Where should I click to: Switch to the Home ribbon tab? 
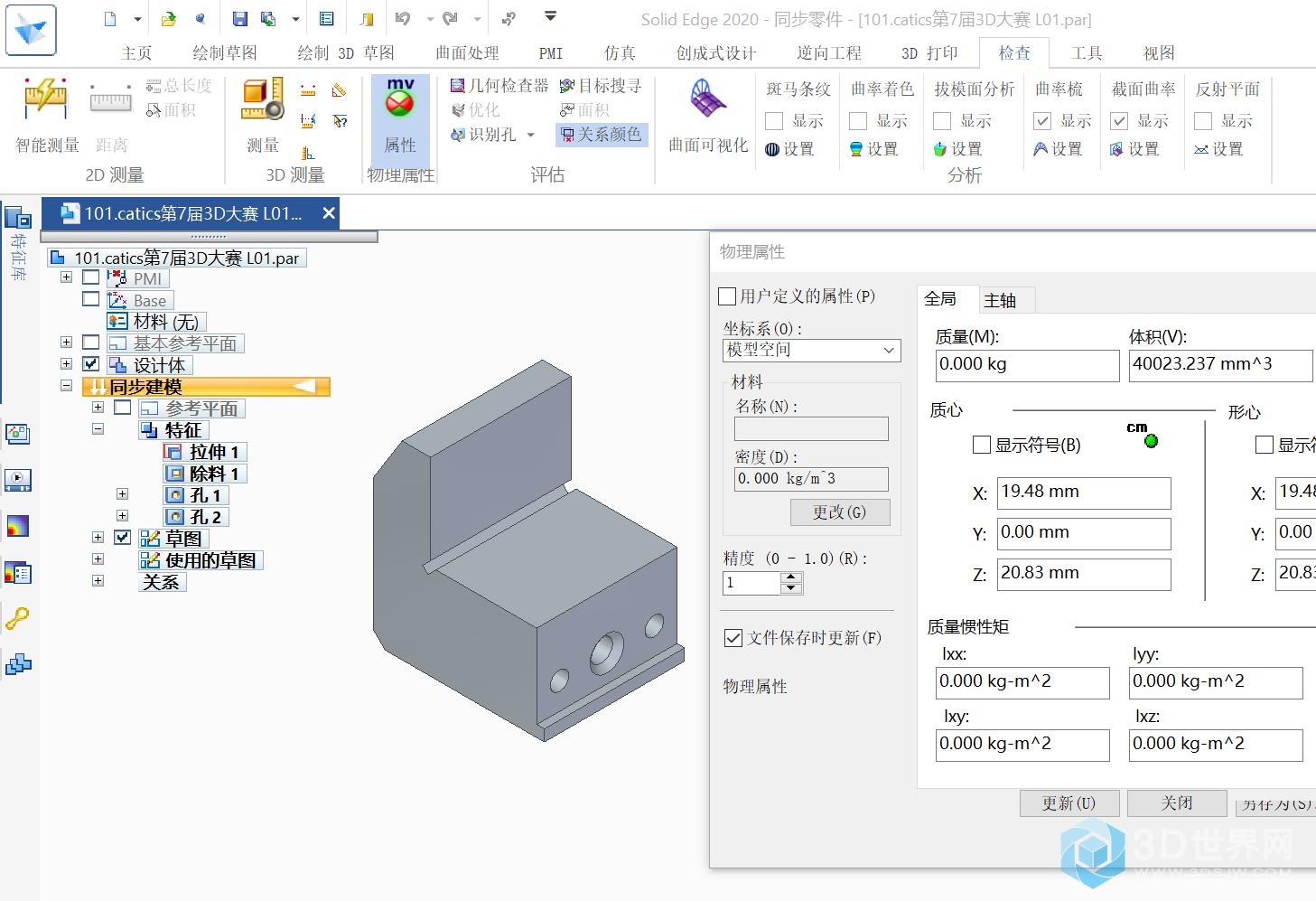click(136, 53)
